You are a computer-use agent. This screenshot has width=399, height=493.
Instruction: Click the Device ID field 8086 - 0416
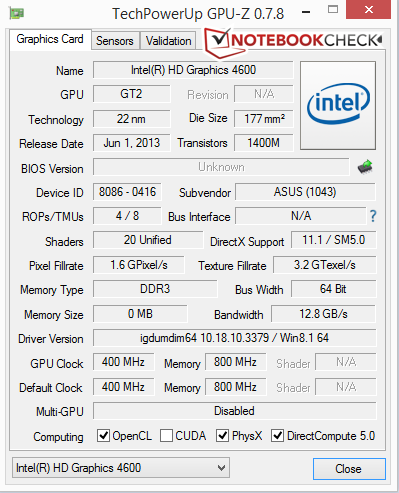tap(127, 192)
